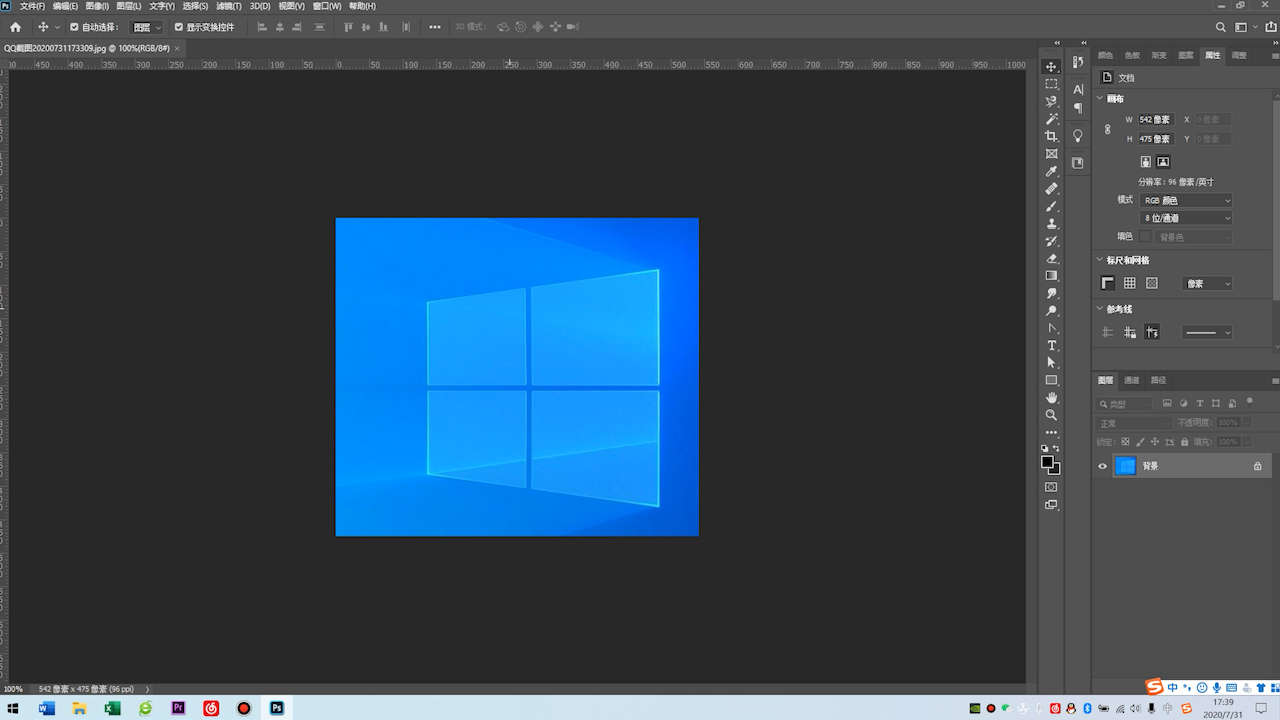Open the Paragraph panel icon
This screenshot has height=720, width=1280.
tap(1078, 109)
